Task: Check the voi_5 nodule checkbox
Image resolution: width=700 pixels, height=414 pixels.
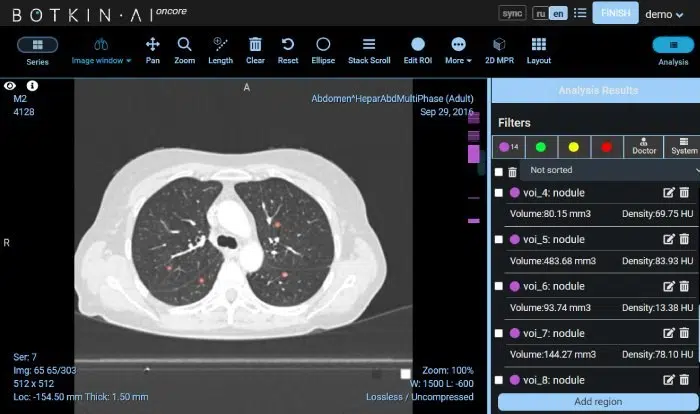Action: coord(499,239)
